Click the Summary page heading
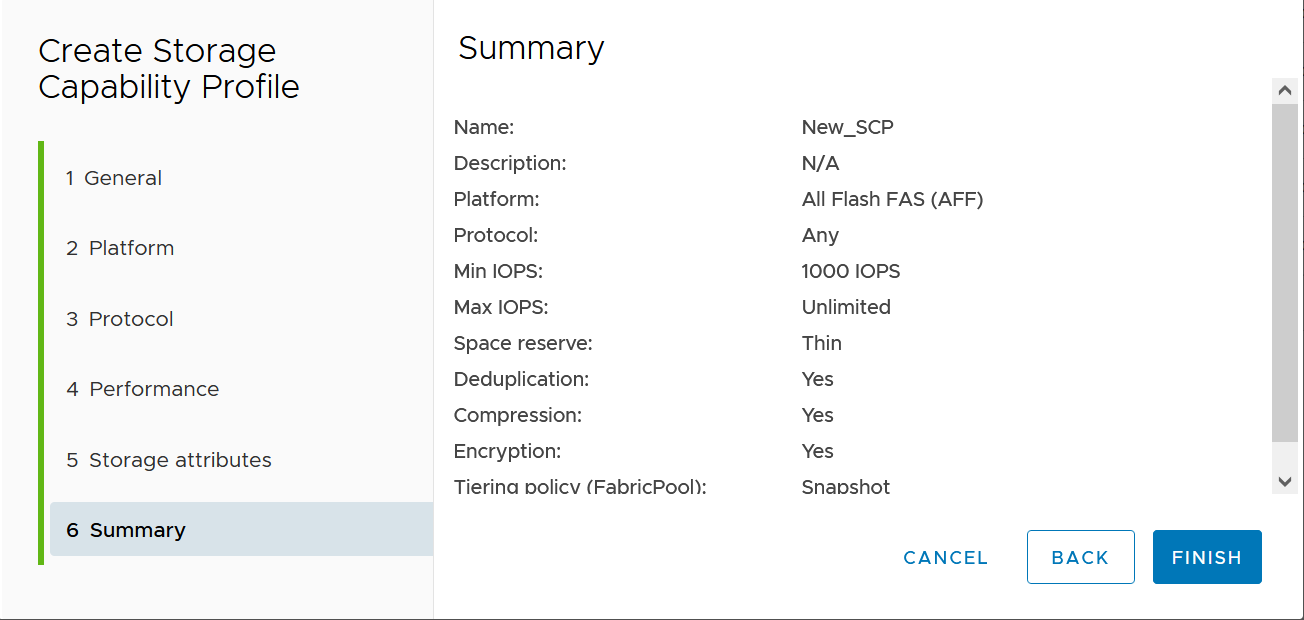The image size is (1304, 620). [x=531, y=48]
